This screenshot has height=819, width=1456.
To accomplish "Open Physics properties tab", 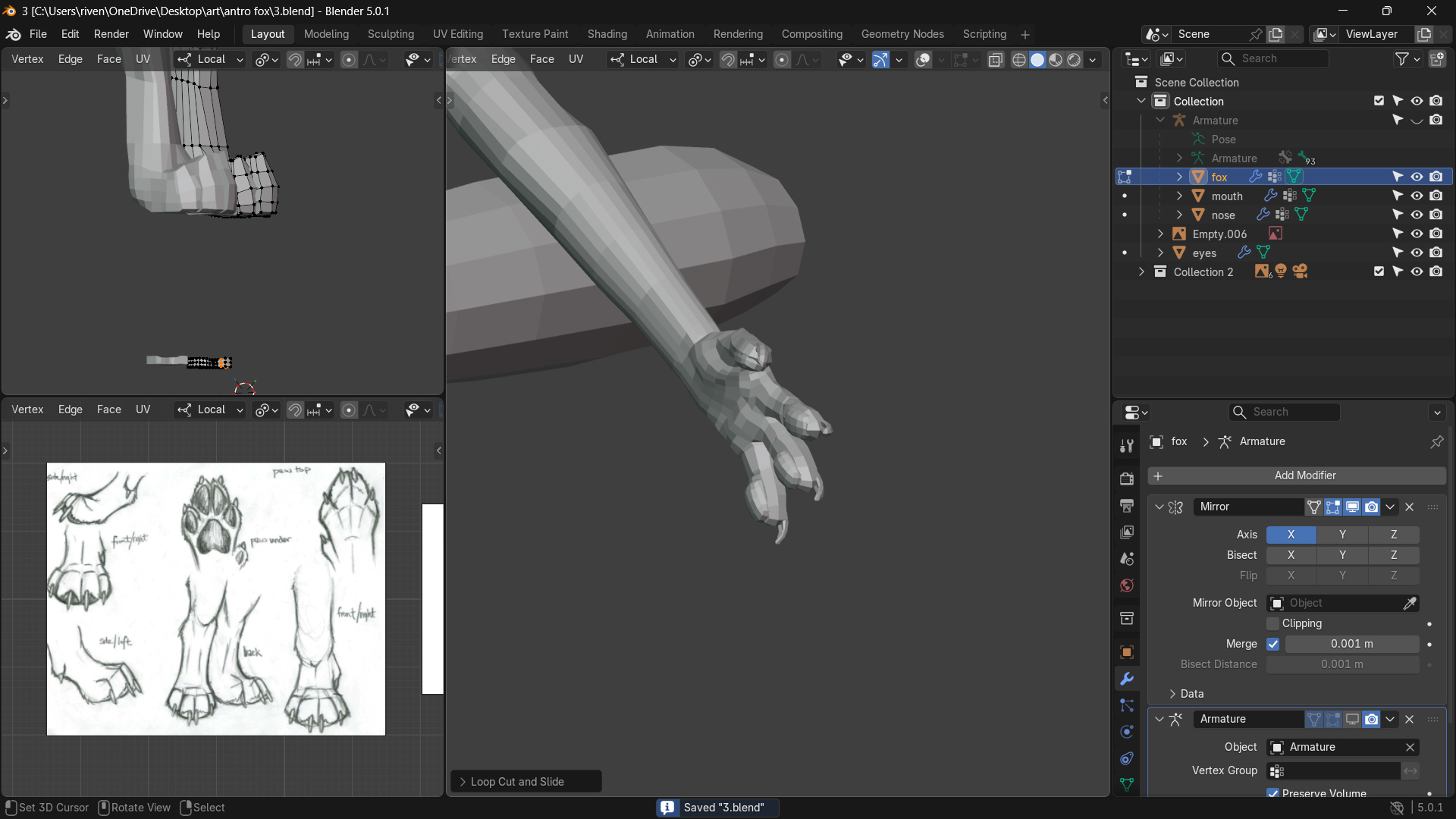I will (1127, 732).
